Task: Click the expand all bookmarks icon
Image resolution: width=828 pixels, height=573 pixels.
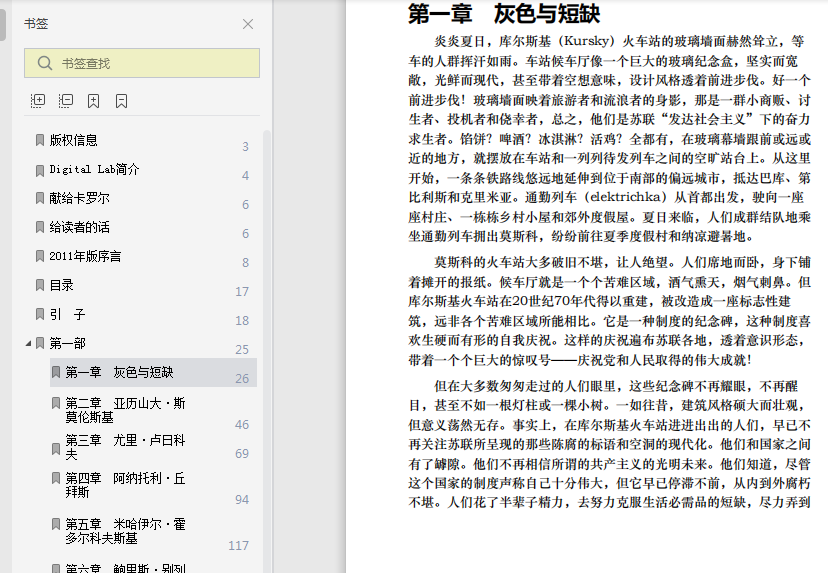Action: pyautogui.click(x=38, y=100)
